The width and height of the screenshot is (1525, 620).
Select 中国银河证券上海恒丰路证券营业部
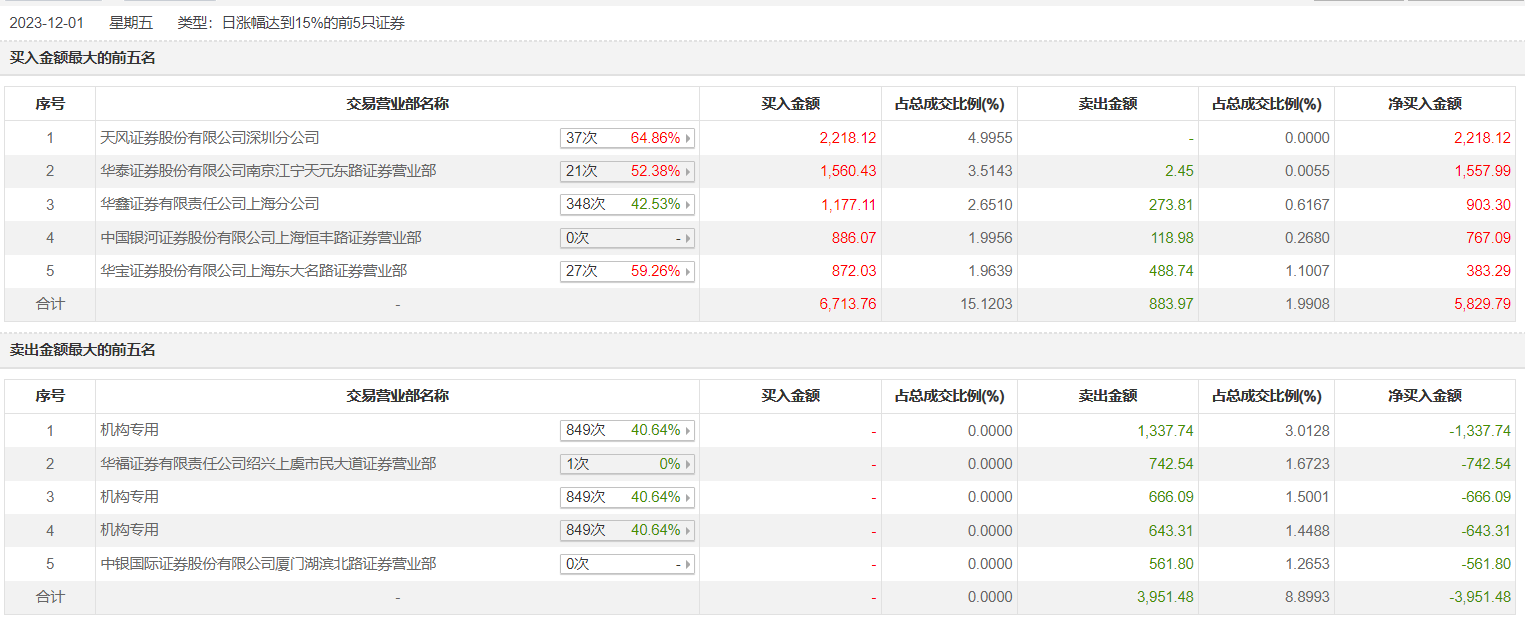261,238
